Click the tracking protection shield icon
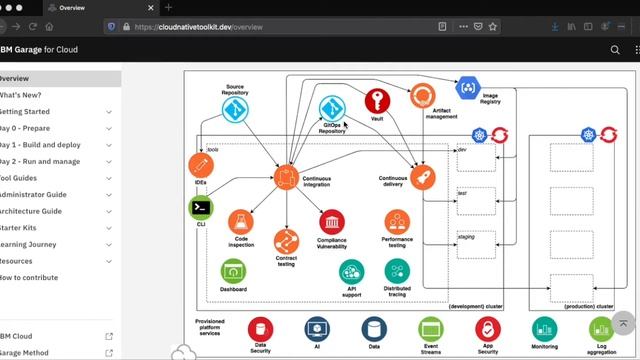640x360 pixels. (111, 27)
